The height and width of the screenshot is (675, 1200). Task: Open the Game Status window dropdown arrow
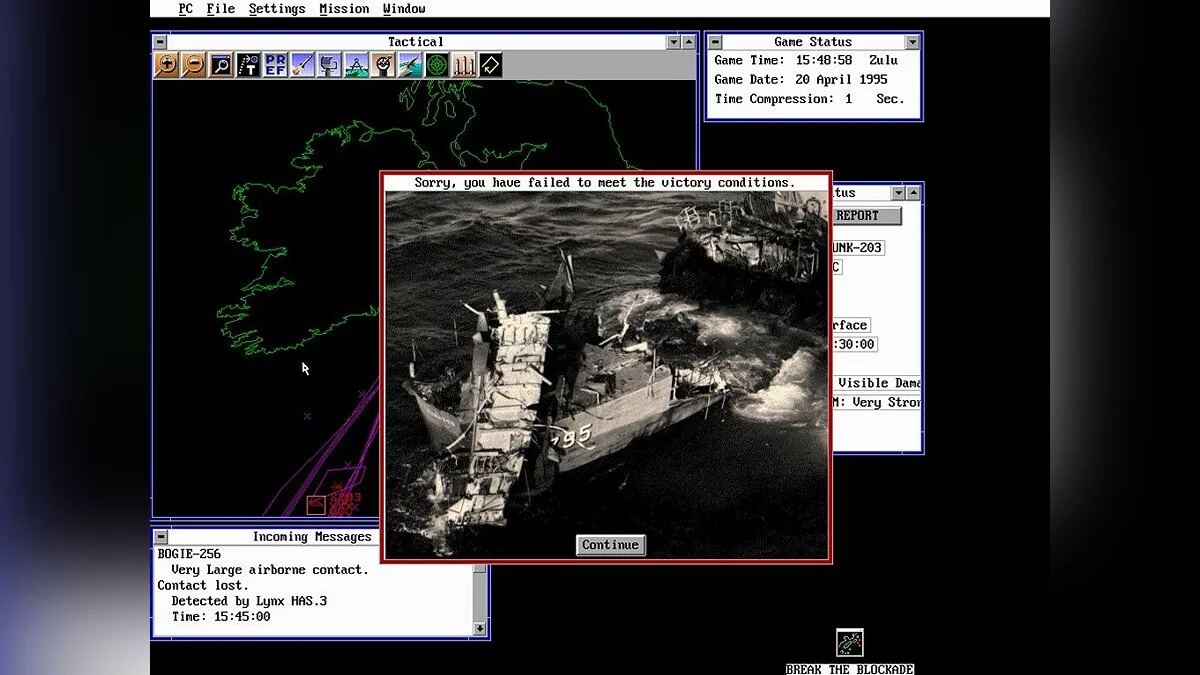(913, 41)
